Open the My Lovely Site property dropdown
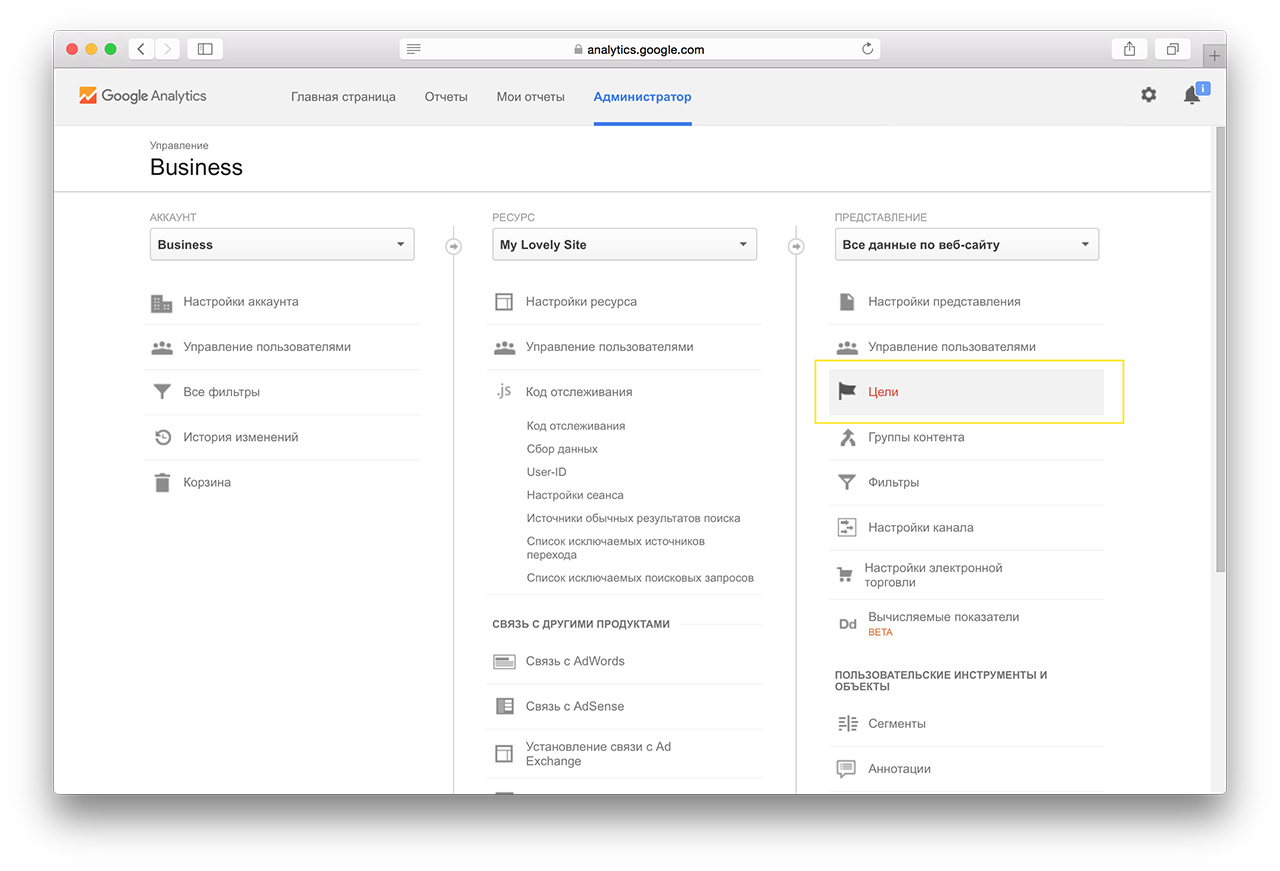Viewport: 1280px width, 871px height. pos(624,245)
